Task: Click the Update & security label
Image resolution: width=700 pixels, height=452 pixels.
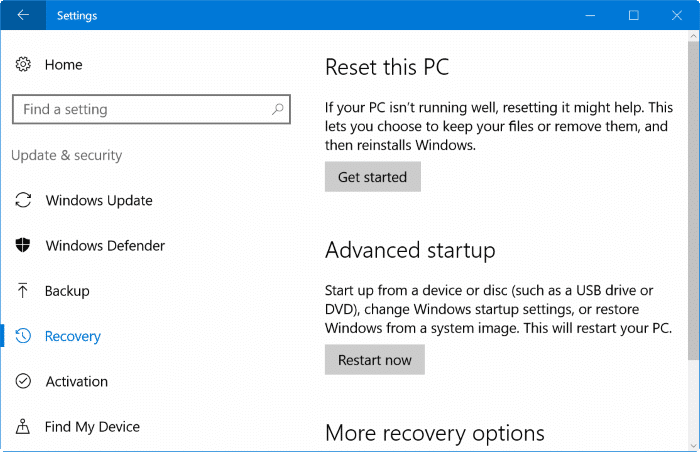Action: pyautogui.click(x=67, y=155)
